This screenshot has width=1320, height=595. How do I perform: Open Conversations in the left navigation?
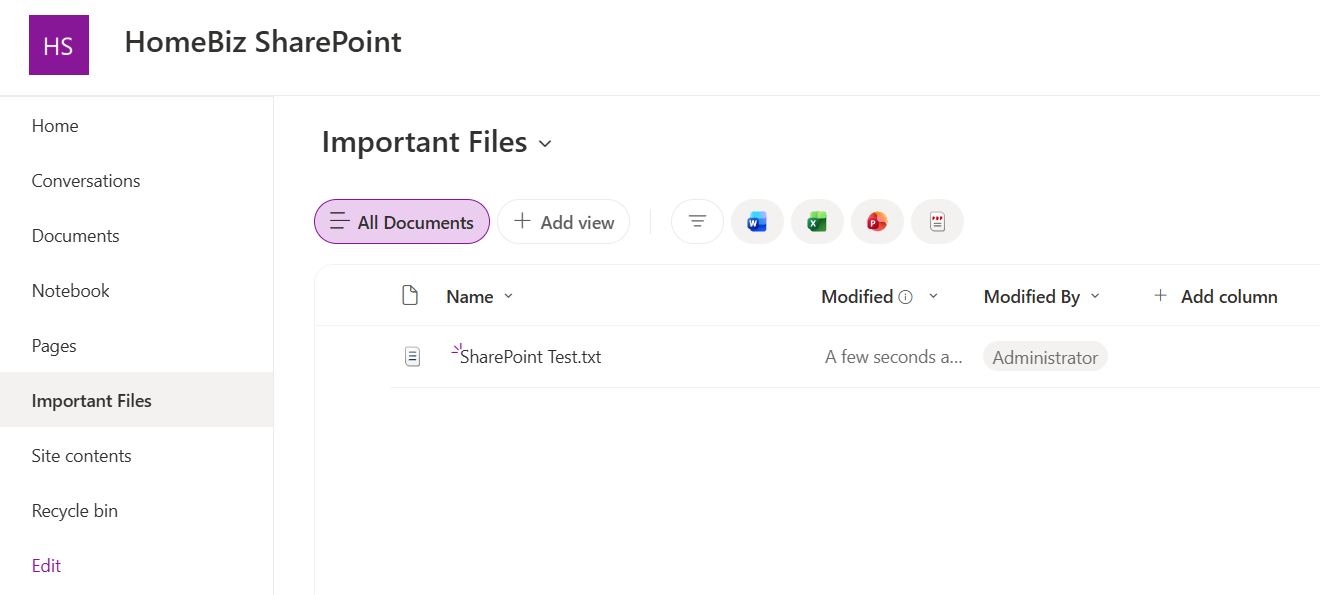pos(86,181)
